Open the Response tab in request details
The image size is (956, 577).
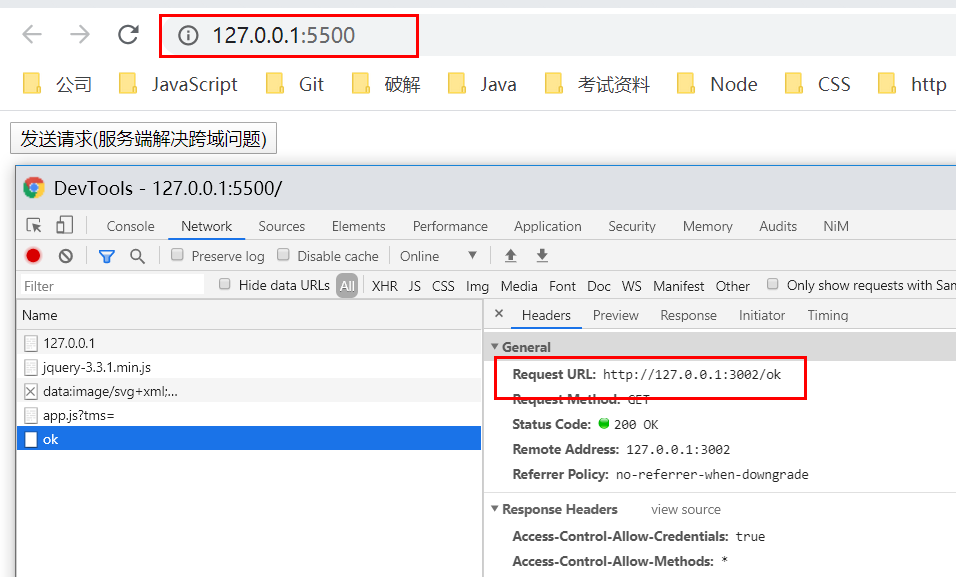pyautogui.click(x=688, y=315)
